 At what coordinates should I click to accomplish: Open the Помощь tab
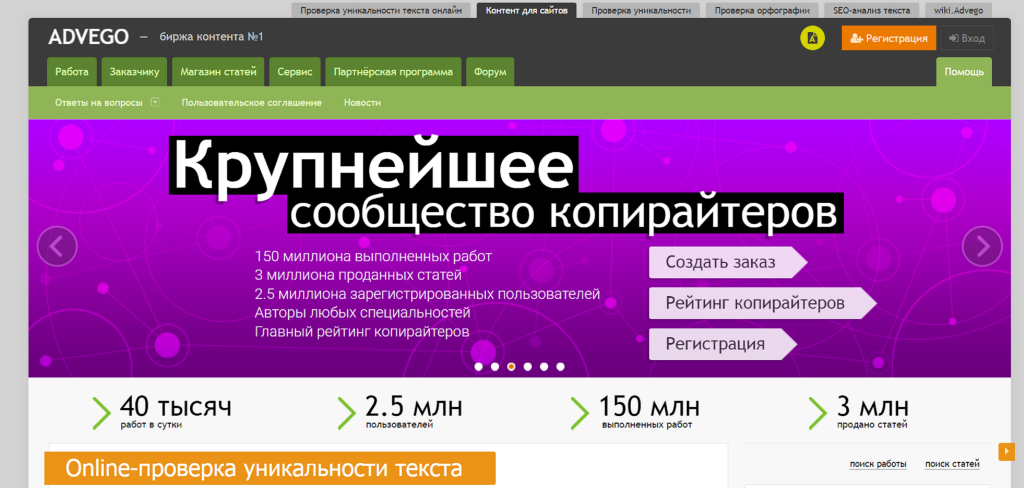point(964,72)
